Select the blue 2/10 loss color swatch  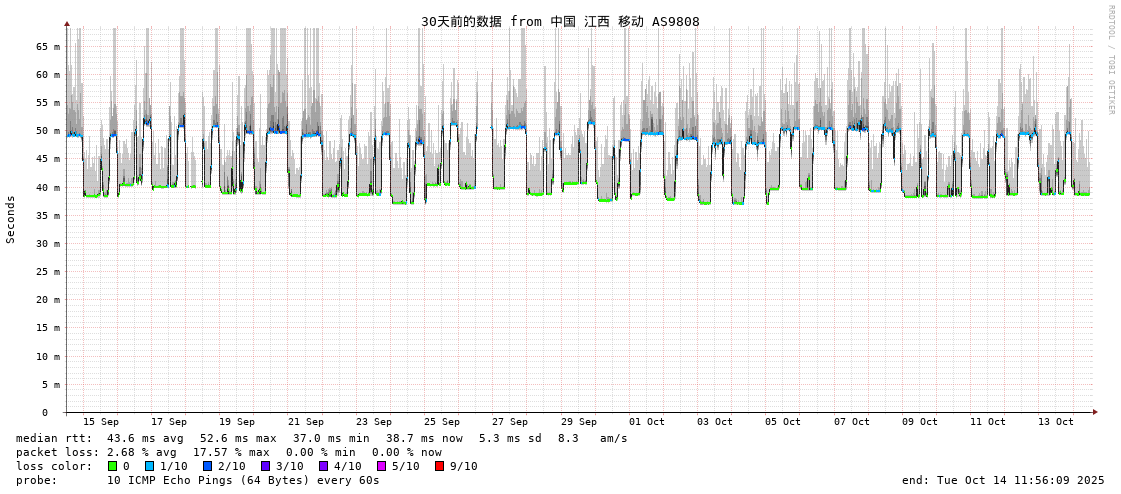[x=207, y=466]
